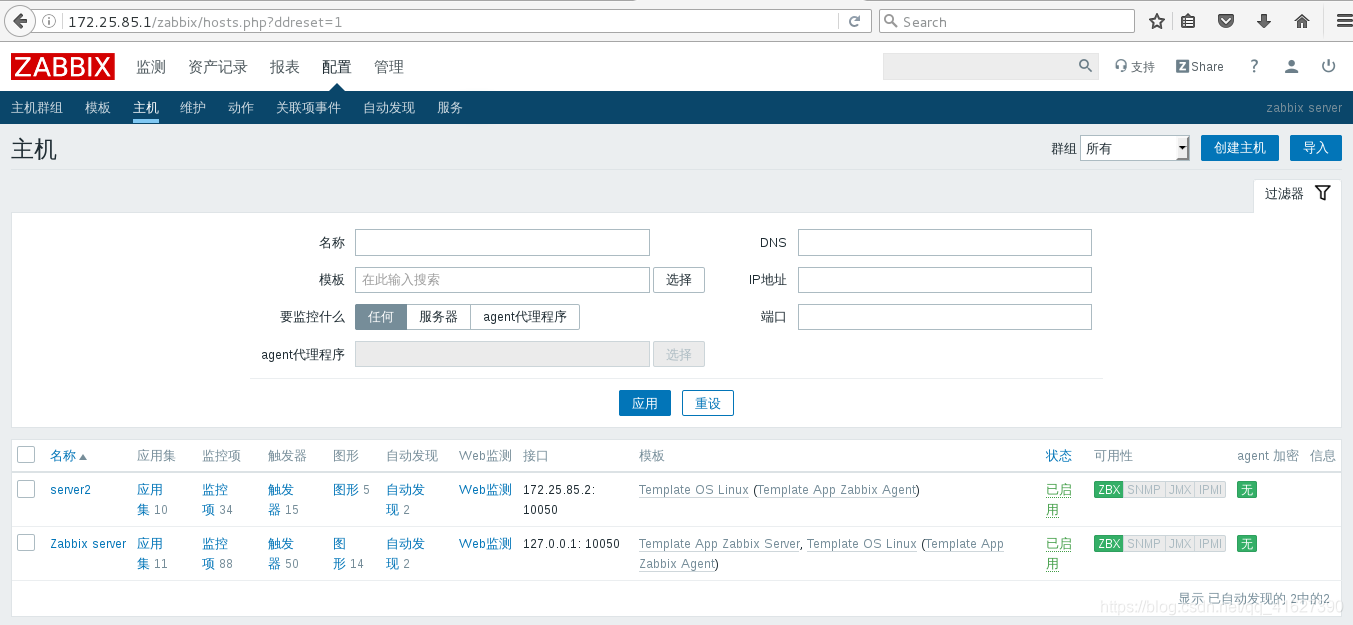1353x625 pixels.
Task: Select the 服务器 monitoring option
Action: (x=438, y=317)
